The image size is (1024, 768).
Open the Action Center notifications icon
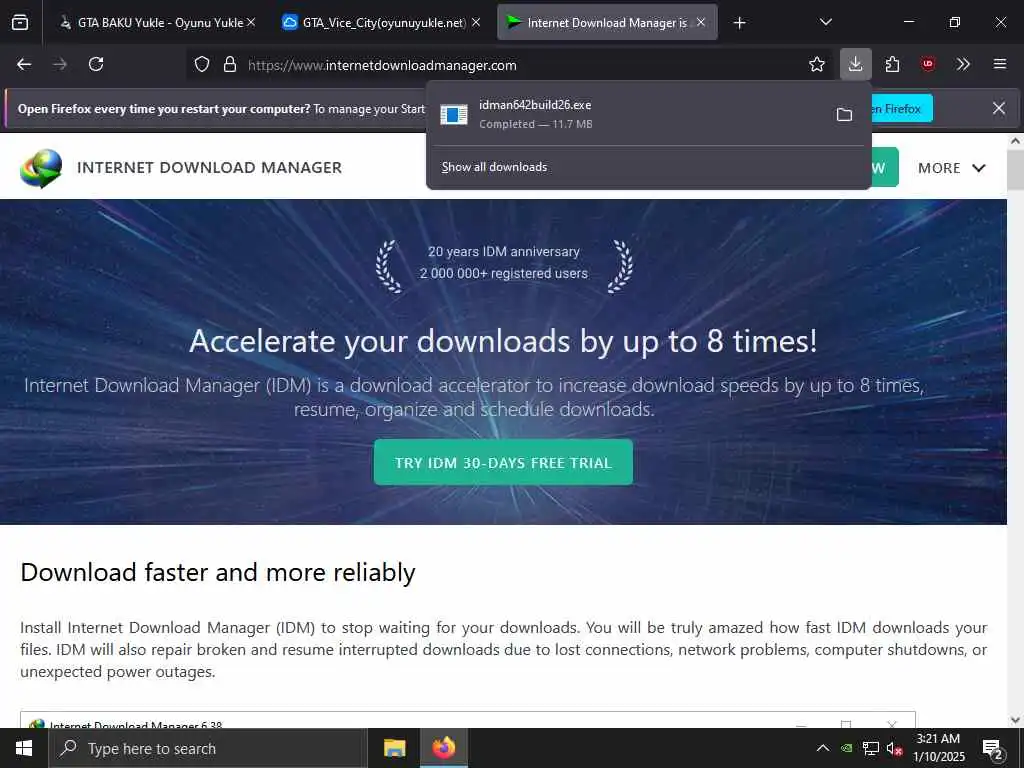[x=993, y=748]
